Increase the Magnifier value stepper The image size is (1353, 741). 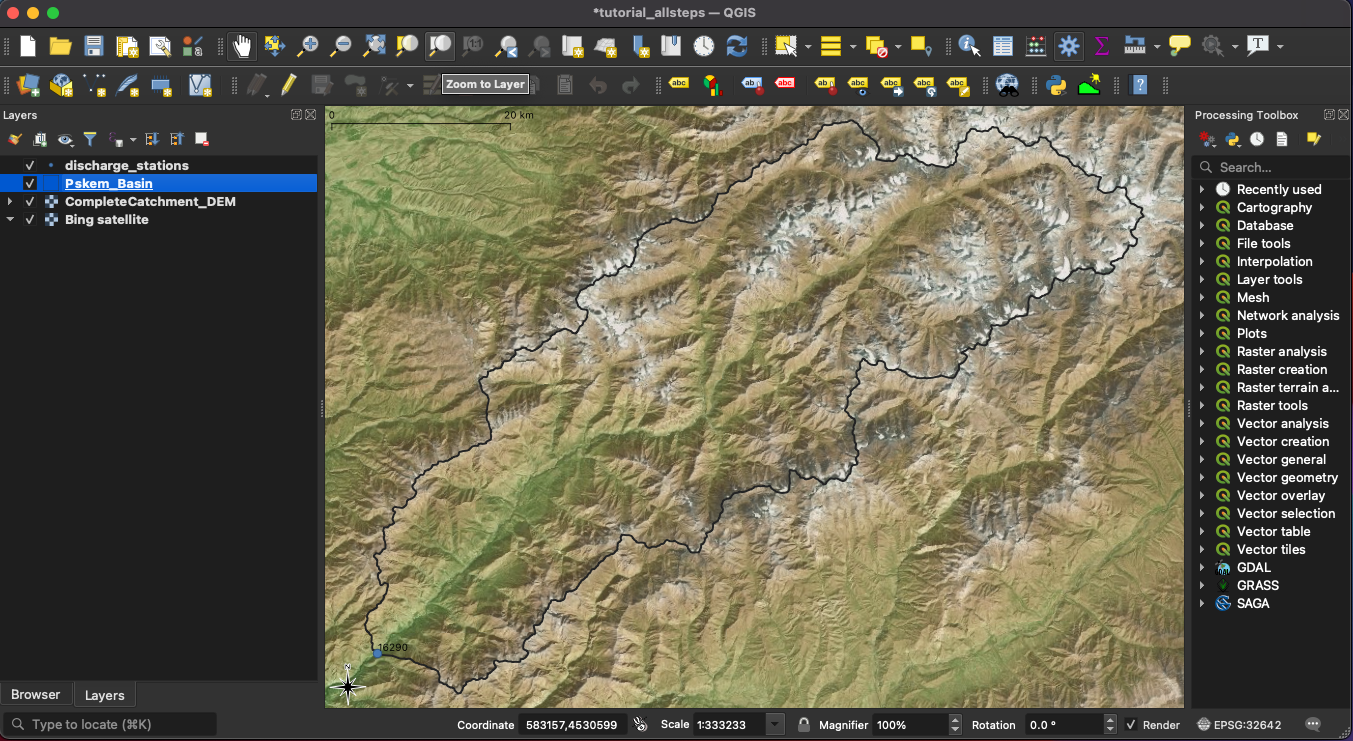[955, 719]
